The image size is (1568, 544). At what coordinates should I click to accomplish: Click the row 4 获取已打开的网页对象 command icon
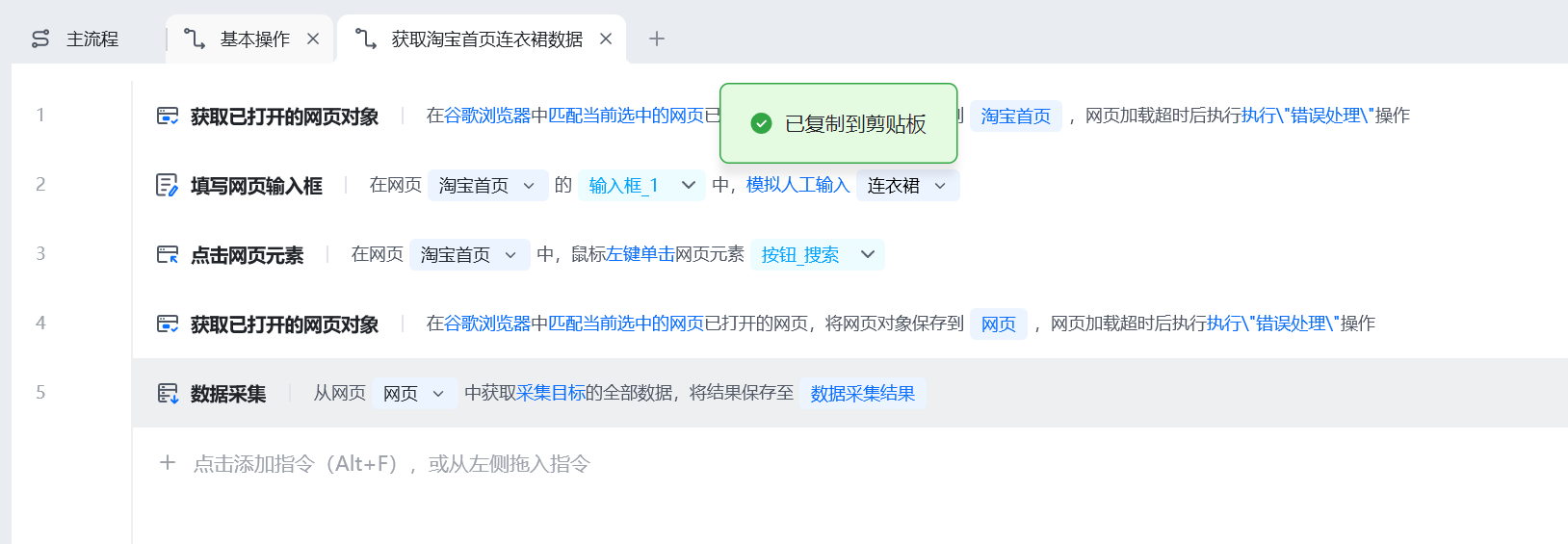point(168,324)
